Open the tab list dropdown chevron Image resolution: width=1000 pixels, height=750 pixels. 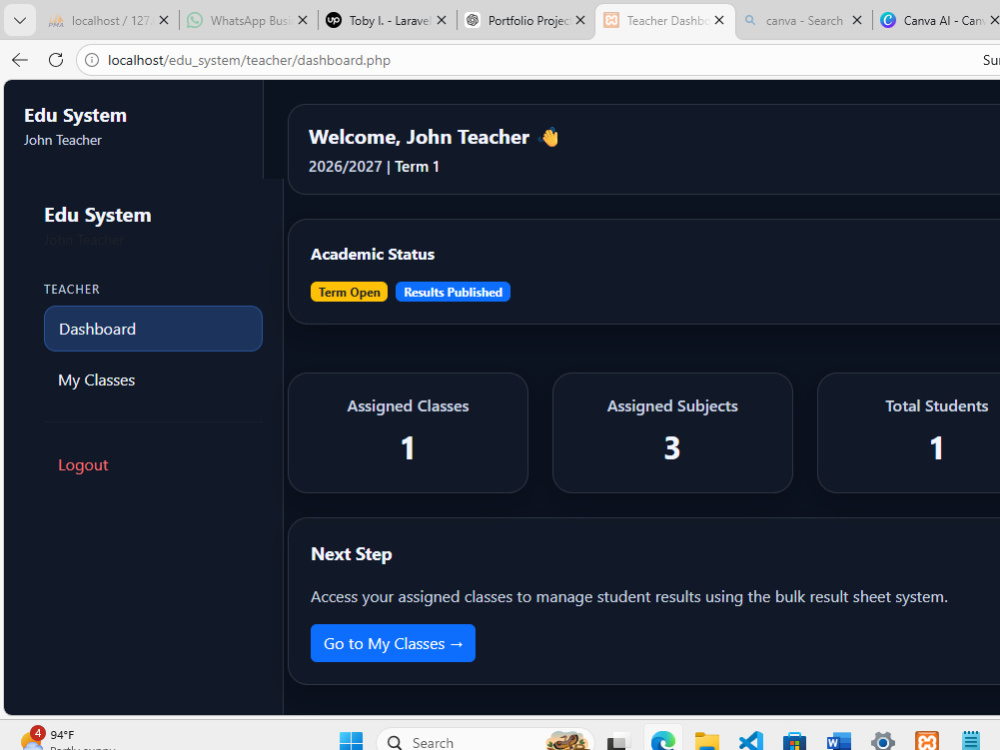[20, 20]
